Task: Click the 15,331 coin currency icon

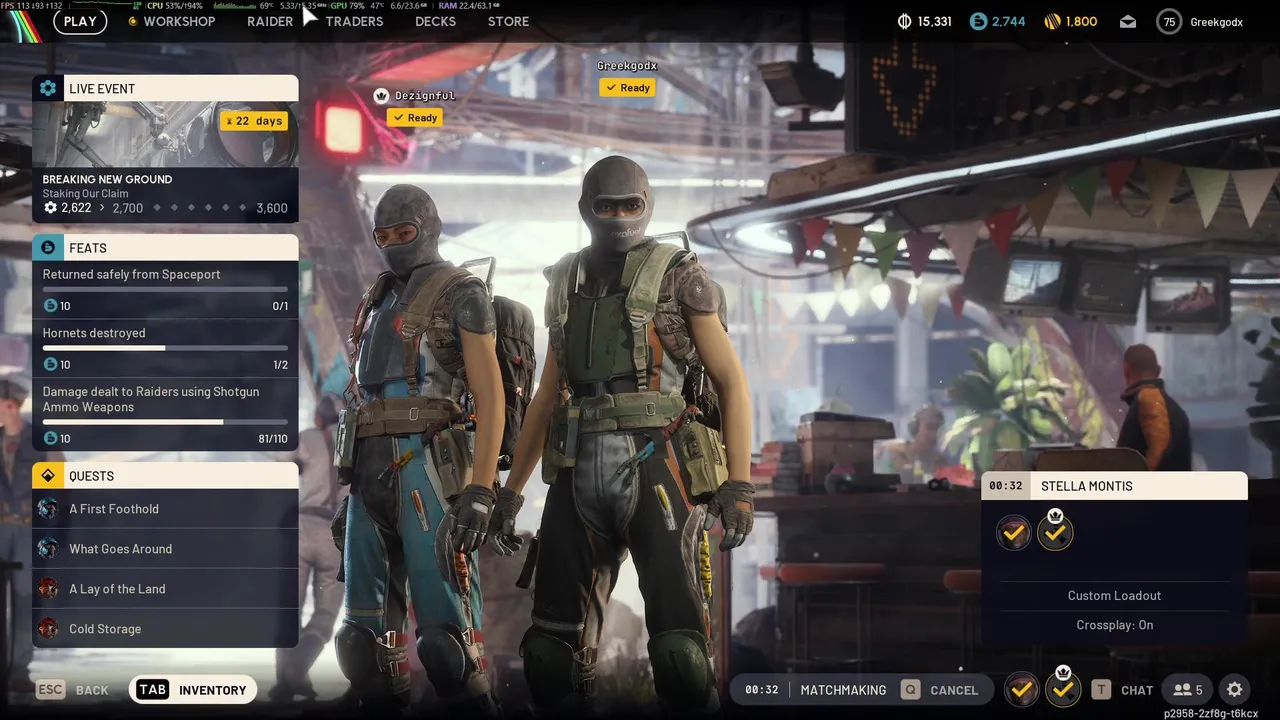Action: (905, 21)
